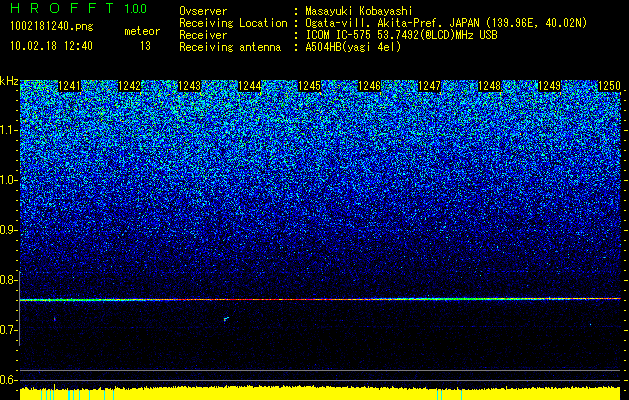Screen dimensions: 629x400
Task: Click the date stamp 10.02.18 12:40
Action: 51,46
